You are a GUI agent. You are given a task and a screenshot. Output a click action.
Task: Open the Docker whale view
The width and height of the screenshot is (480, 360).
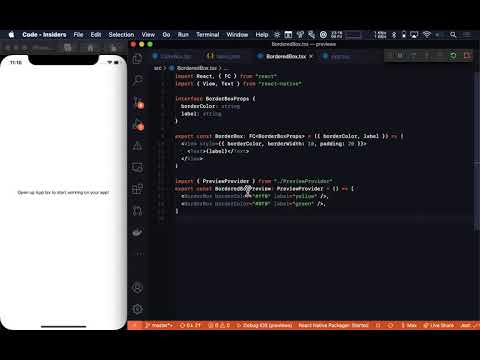[137, 232]
